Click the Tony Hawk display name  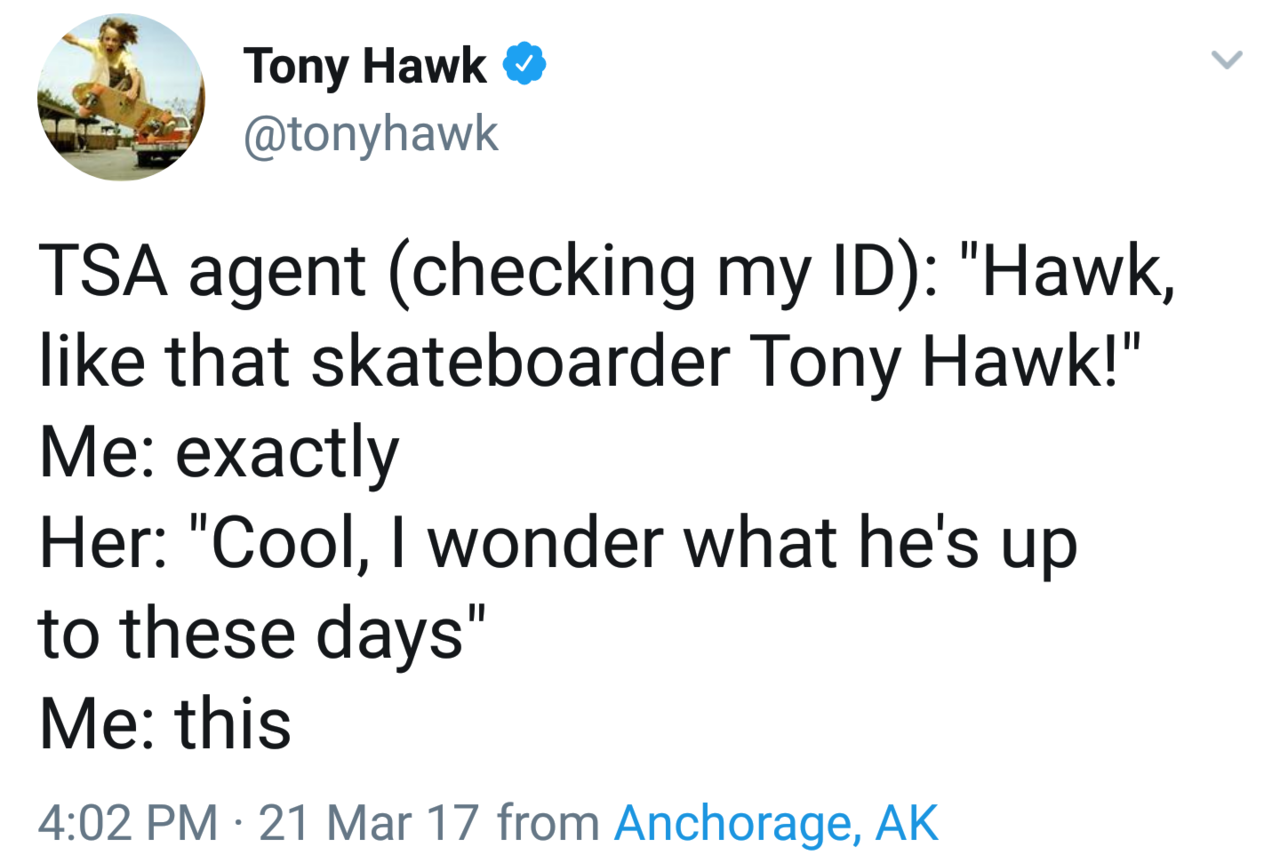(365, 66)
